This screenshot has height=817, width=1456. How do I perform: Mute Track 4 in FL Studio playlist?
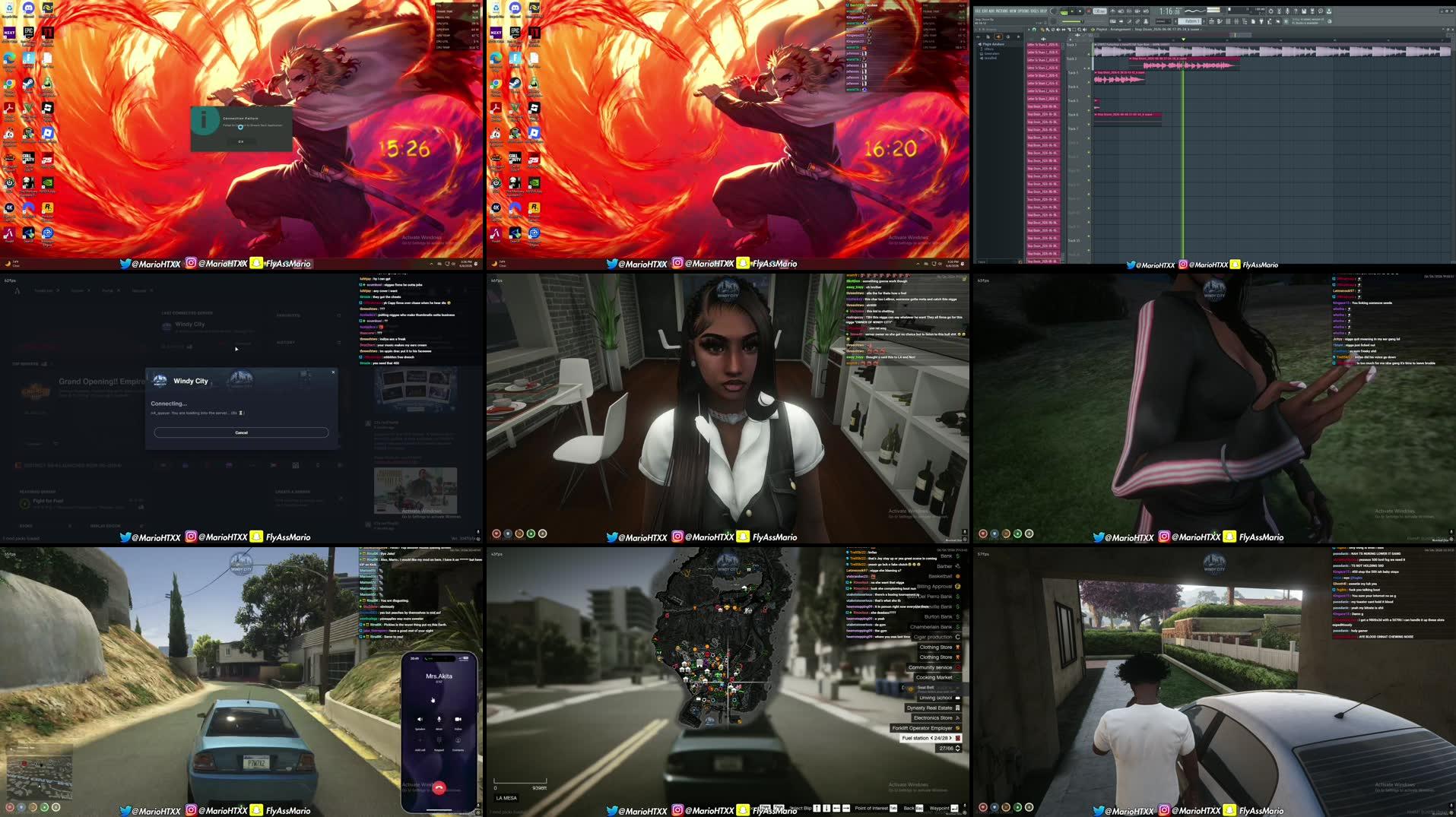[1089, 96]
